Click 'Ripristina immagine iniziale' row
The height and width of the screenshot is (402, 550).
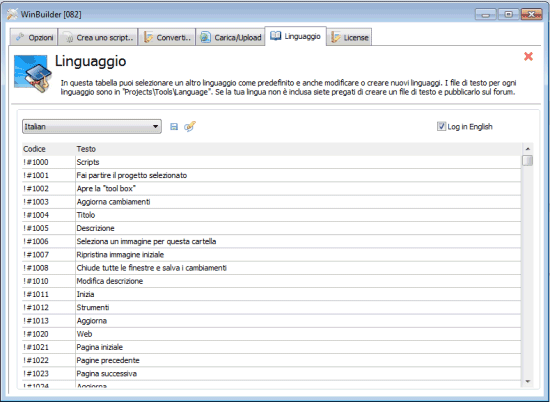point(271,255)
